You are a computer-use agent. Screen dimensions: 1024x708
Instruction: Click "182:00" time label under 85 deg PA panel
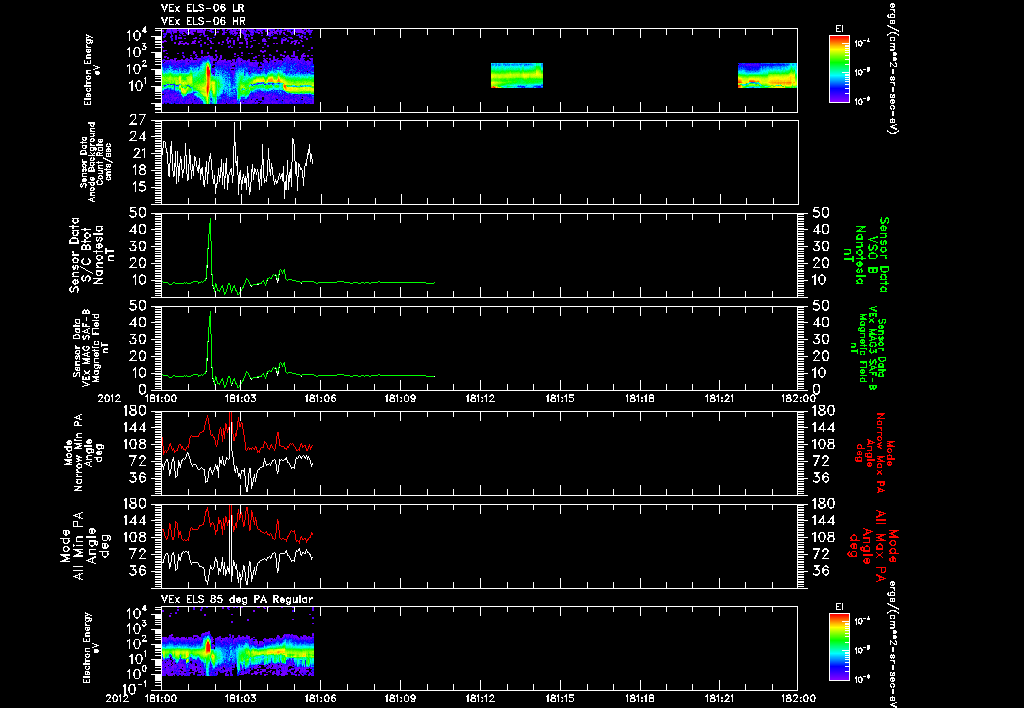point(799,698)
